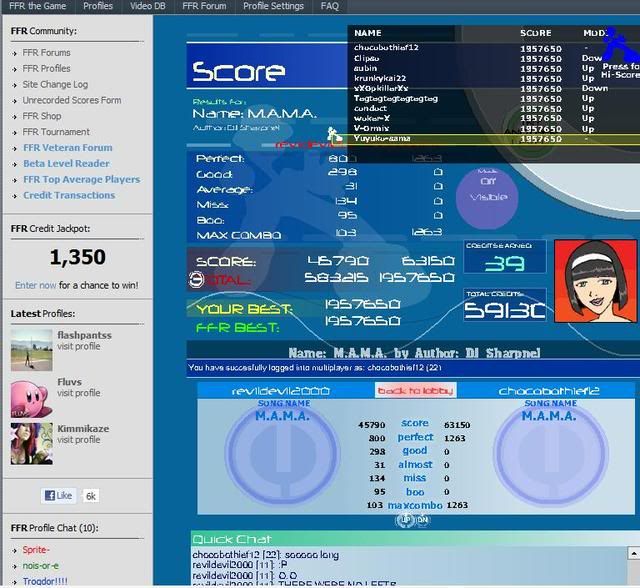Click the DN button below maxcombo
Screen dimensions: 640x588
click(x=421, y=520)
